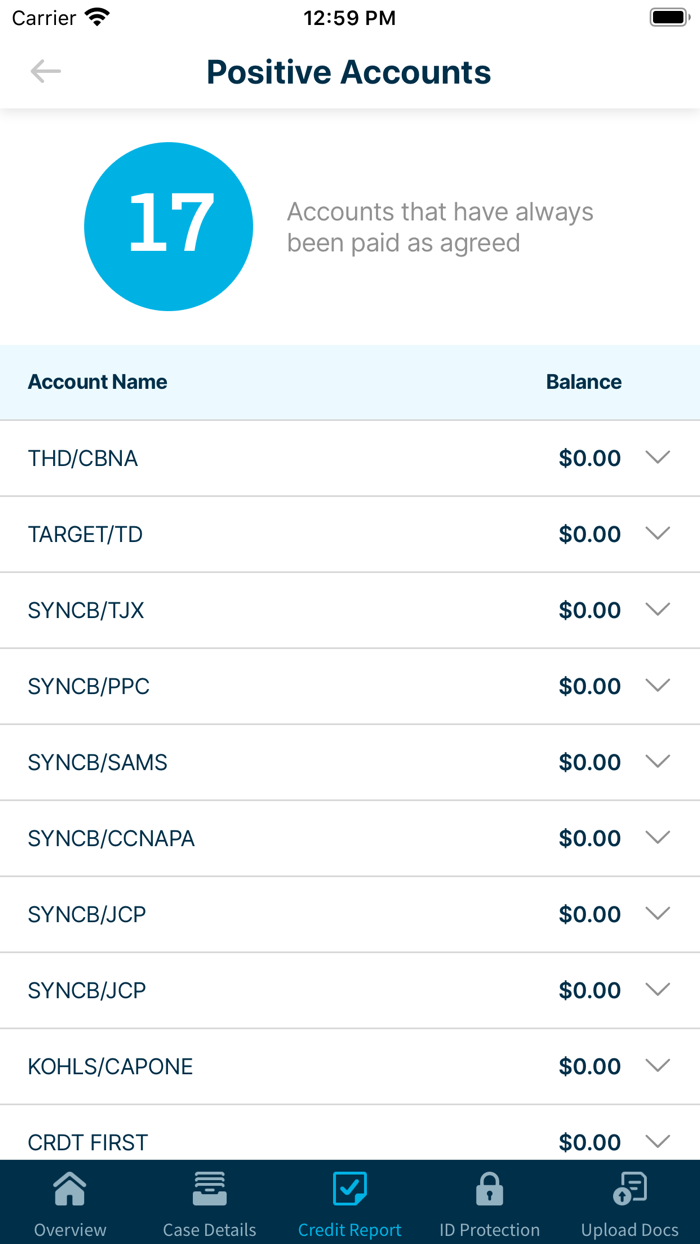
Task: Switch to the ID Protection tab label
Action: point(489,1230)
